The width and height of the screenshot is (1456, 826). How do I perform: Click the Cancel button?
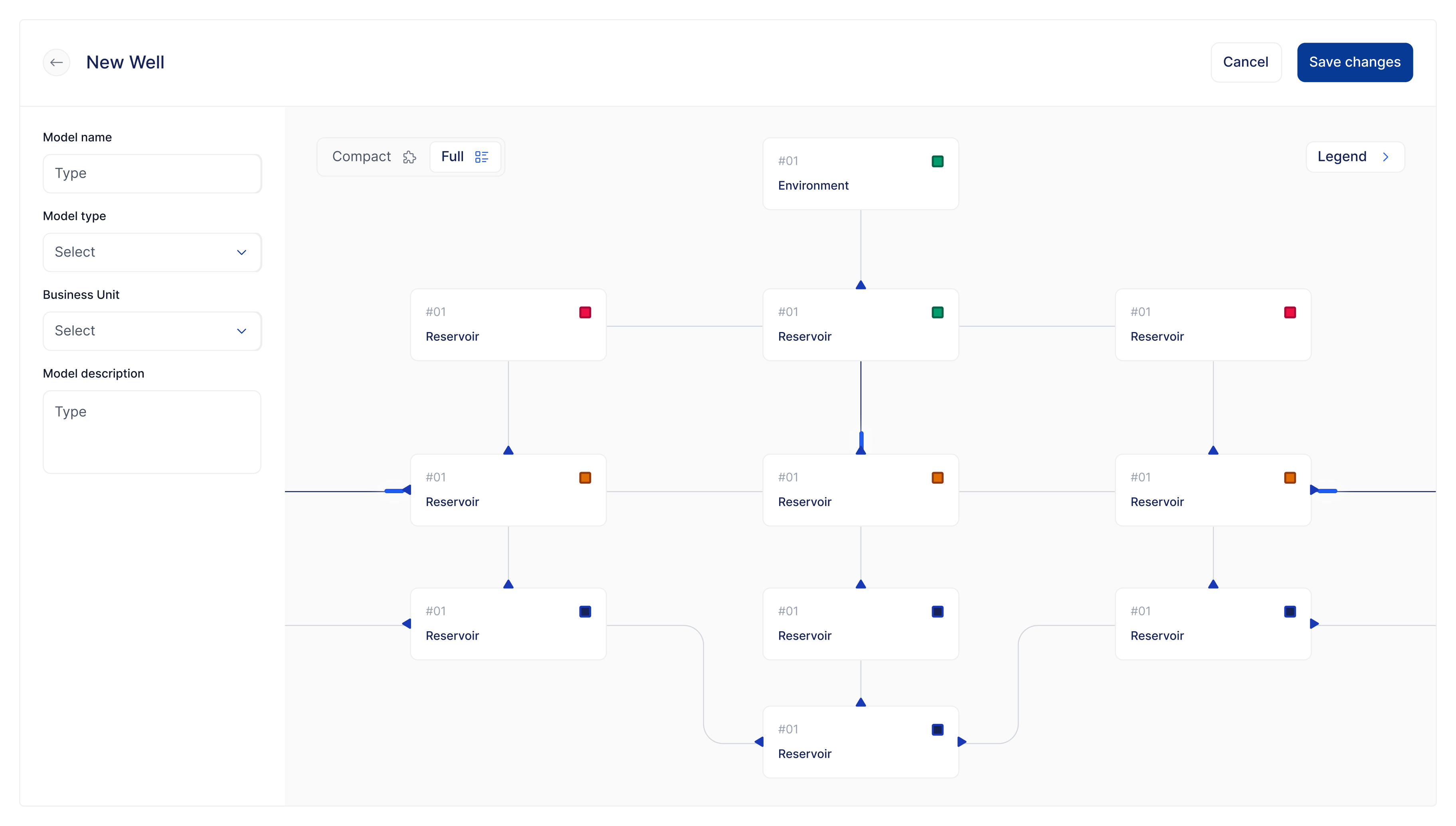click(1246, 62)
